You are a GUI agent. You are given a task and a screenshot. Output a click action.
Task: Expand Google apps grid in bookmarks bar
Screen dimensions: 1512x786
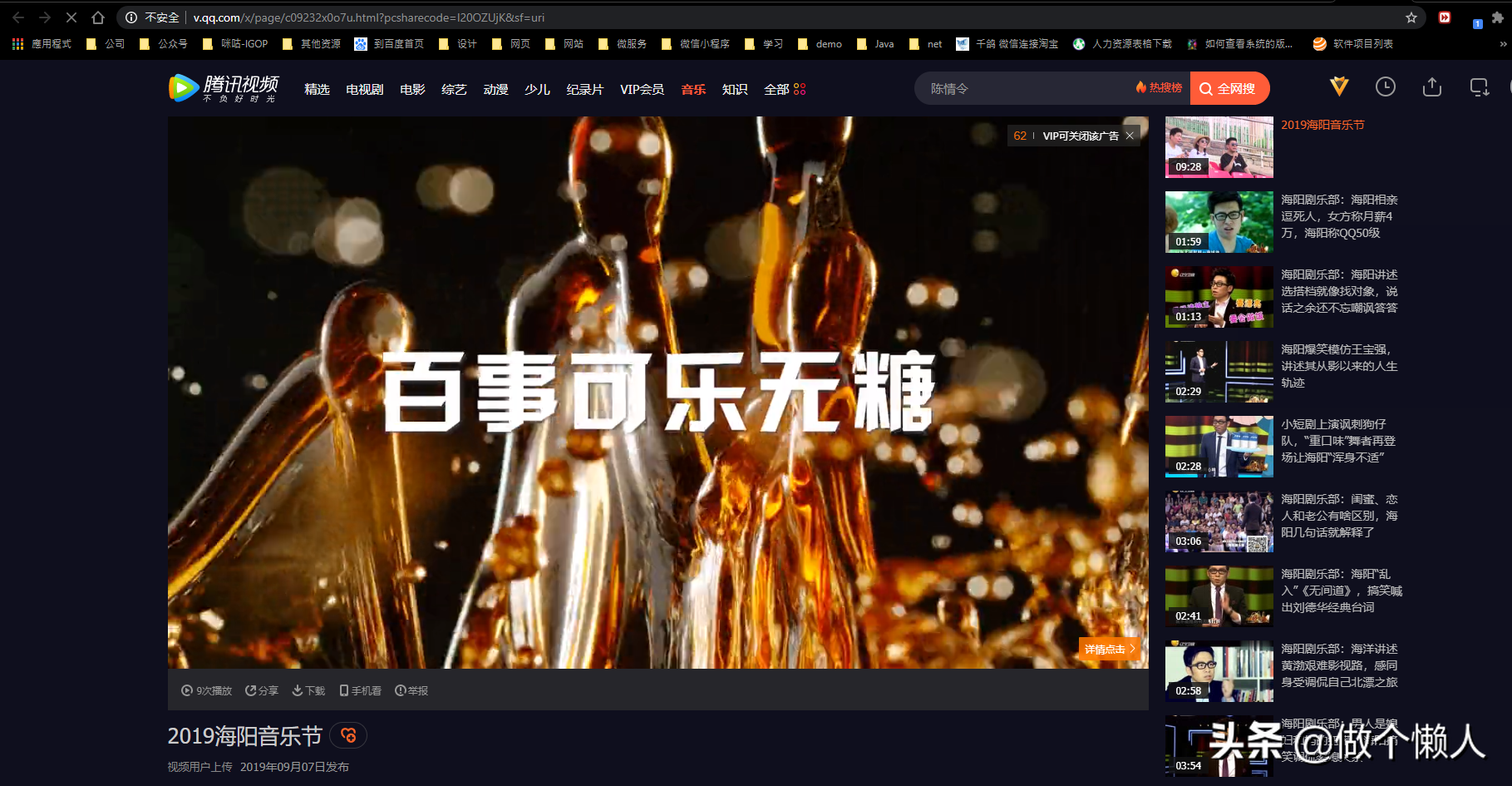click(17, 43)
